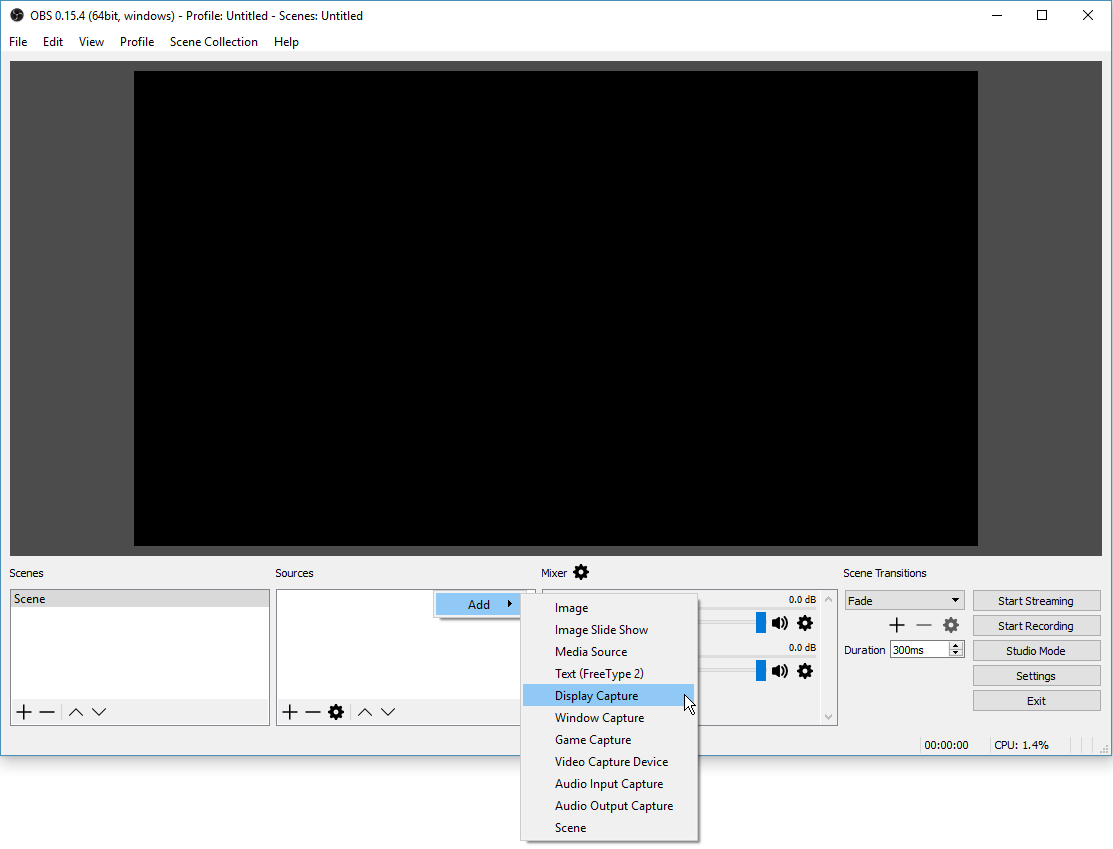The width and height of the screenshot is (1113, 849).
Task: Click the Start Recording button
Action: (1036, 626)
